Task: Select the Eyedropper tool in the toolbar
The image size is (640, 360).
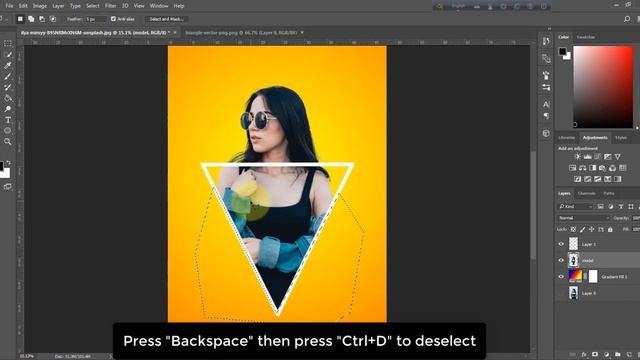Action: point(7,65)
